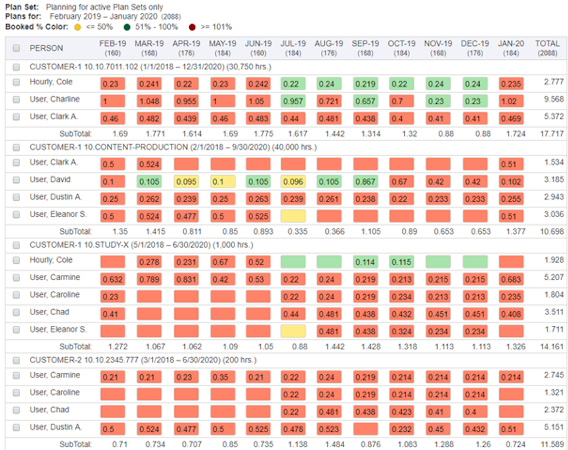The image size is (568, 450).
Task: Tick checkbox for CUSTOMER-1 10.CONTENT-PRODUCTION group
Action: coord(16,147)
